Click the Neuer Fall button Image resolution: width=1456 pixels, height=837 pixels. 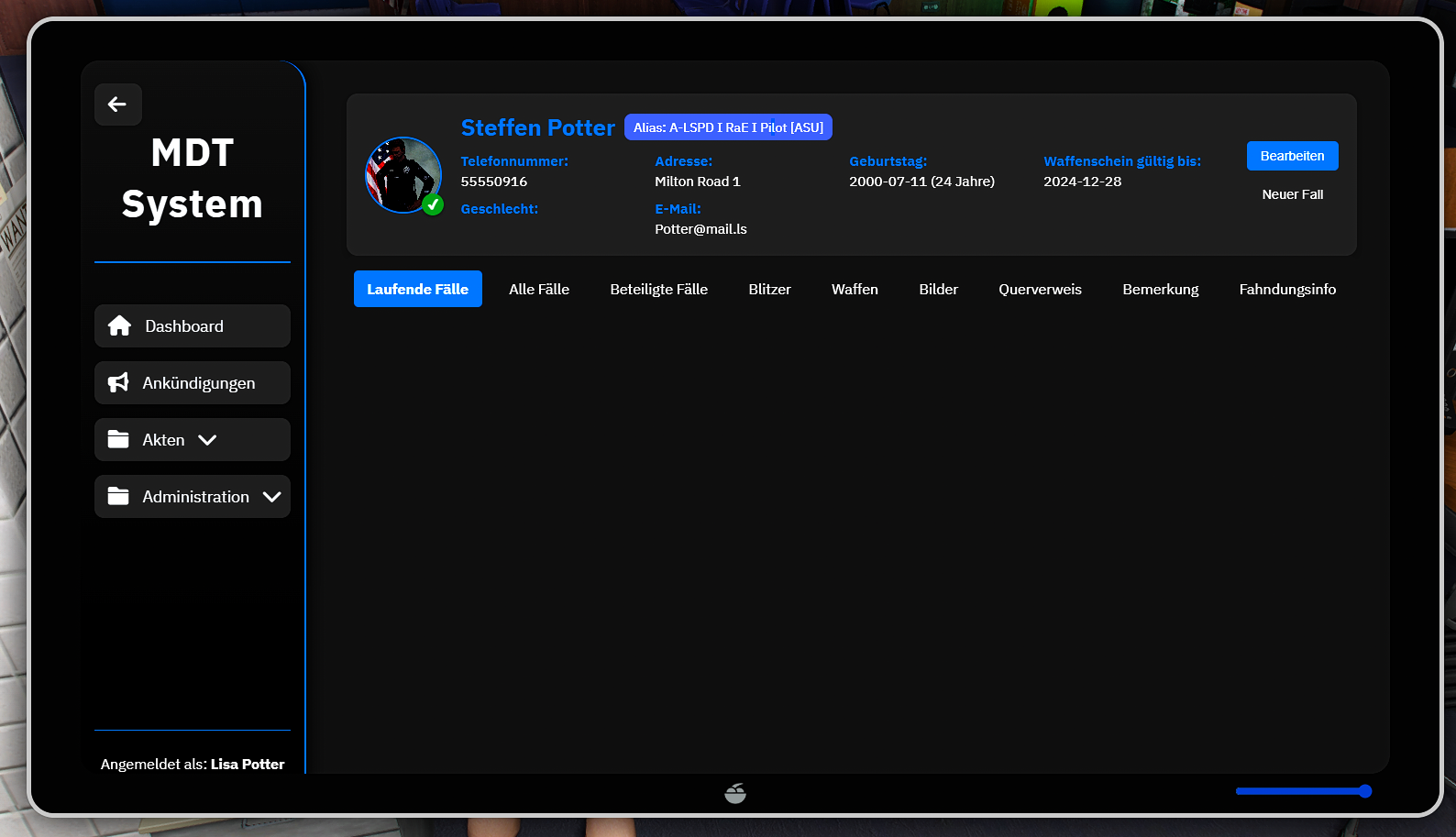1293,194
